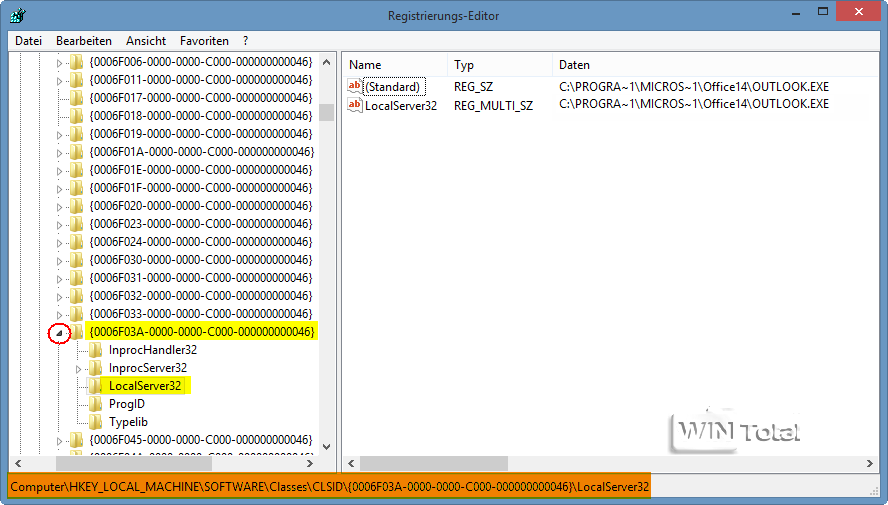Select the InprocHandler32 subkey
The height and width of the screenshot is (505, 888).
point(153,350)
